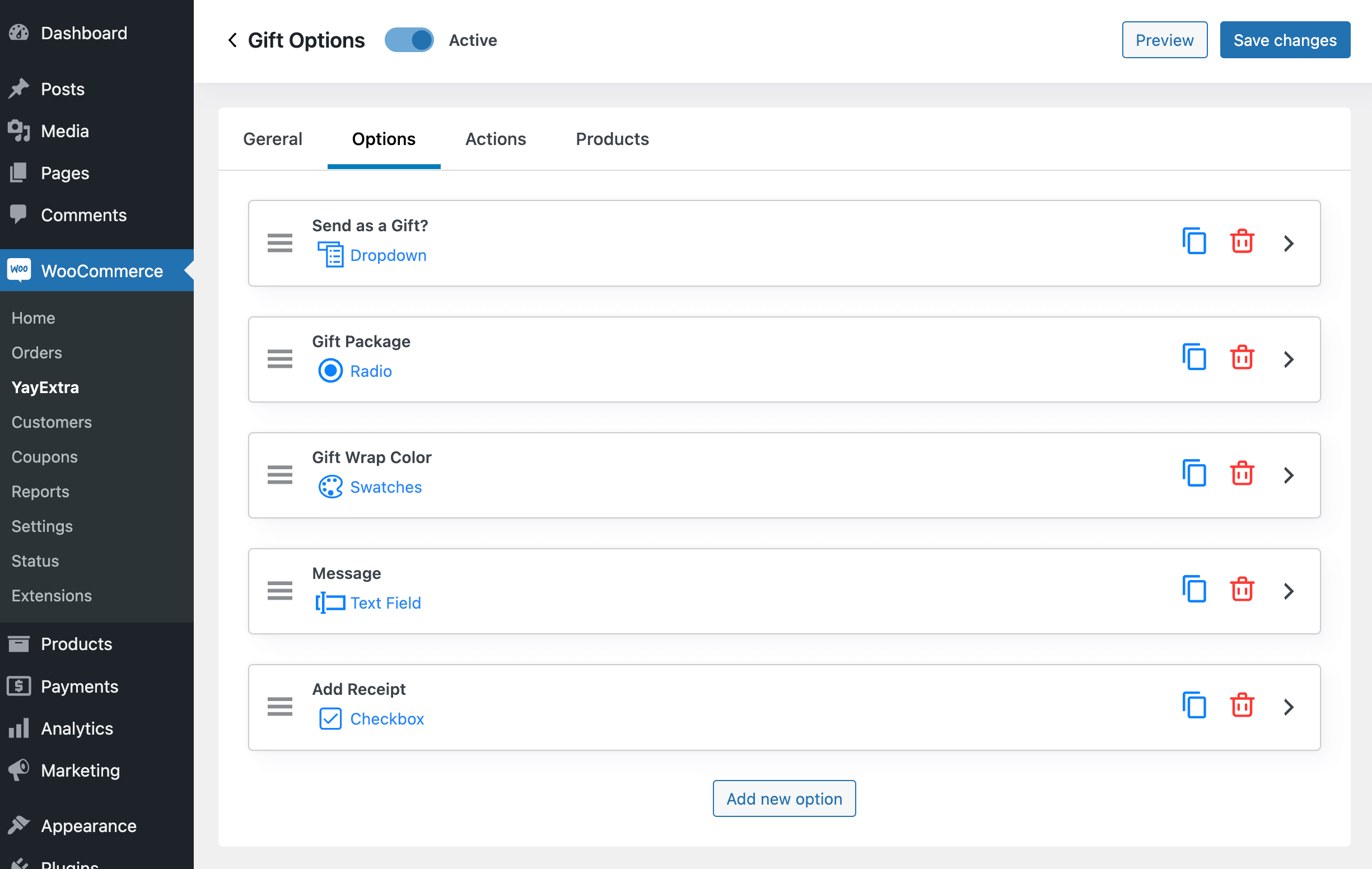Click the Add Receipt title

click(358, 689)
